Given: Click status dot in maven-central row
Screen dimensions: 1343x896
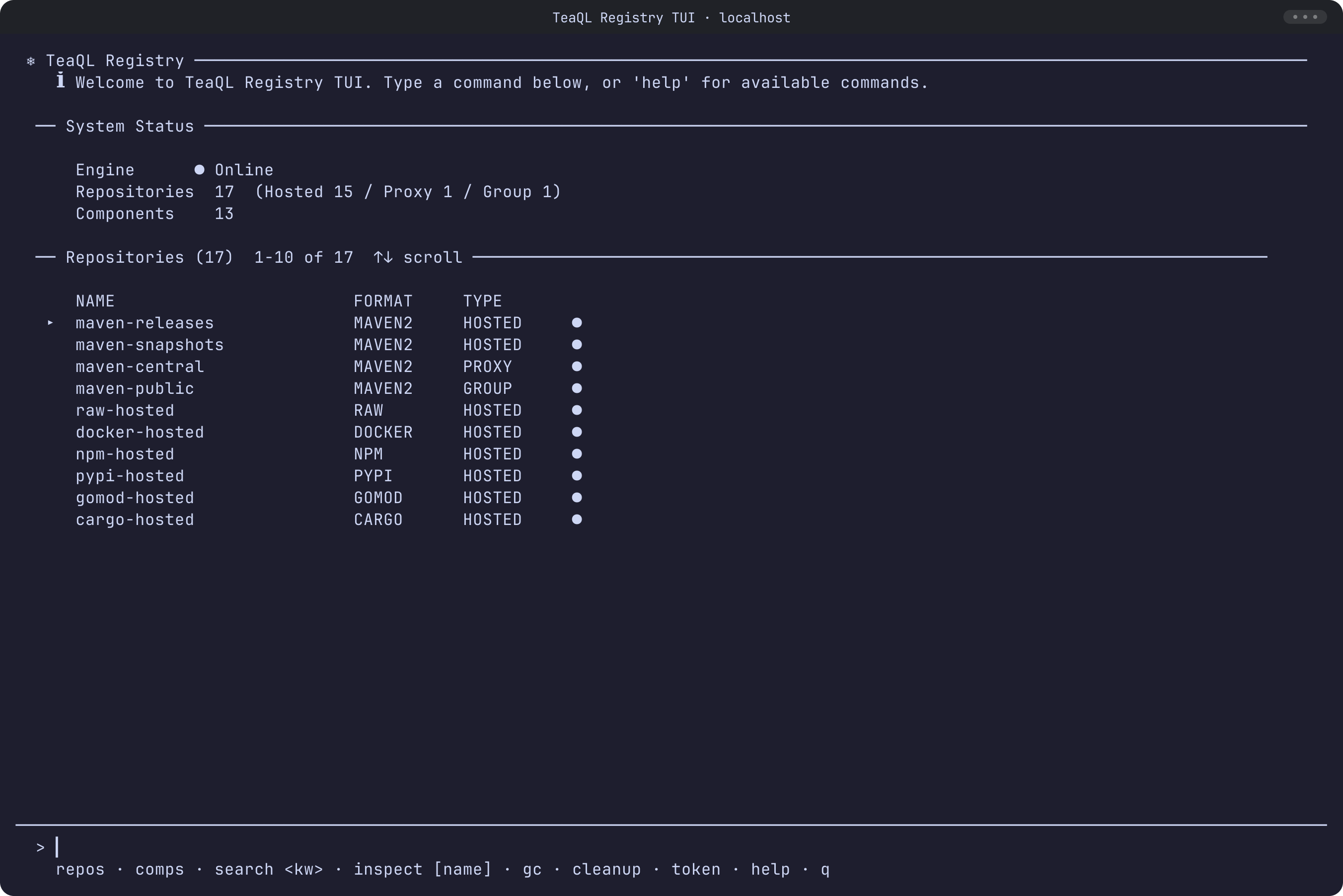Looking at the screenshot, I should [x=577, y=366].
